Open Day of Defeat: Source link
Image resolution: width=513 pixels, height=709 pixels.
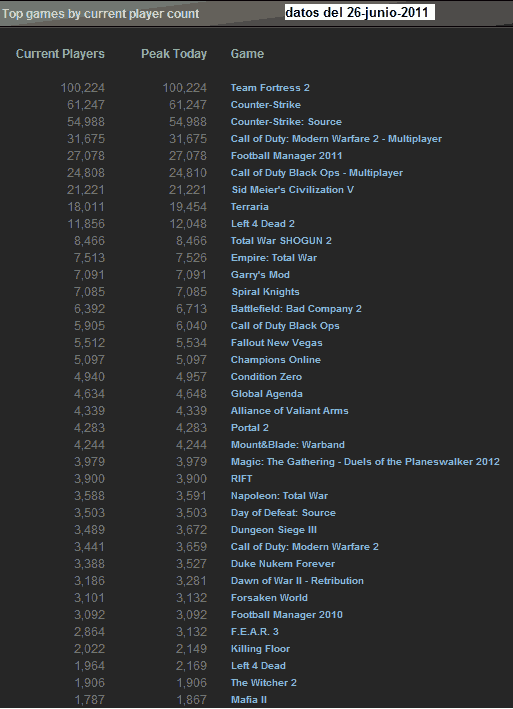[x=283, y=513]
